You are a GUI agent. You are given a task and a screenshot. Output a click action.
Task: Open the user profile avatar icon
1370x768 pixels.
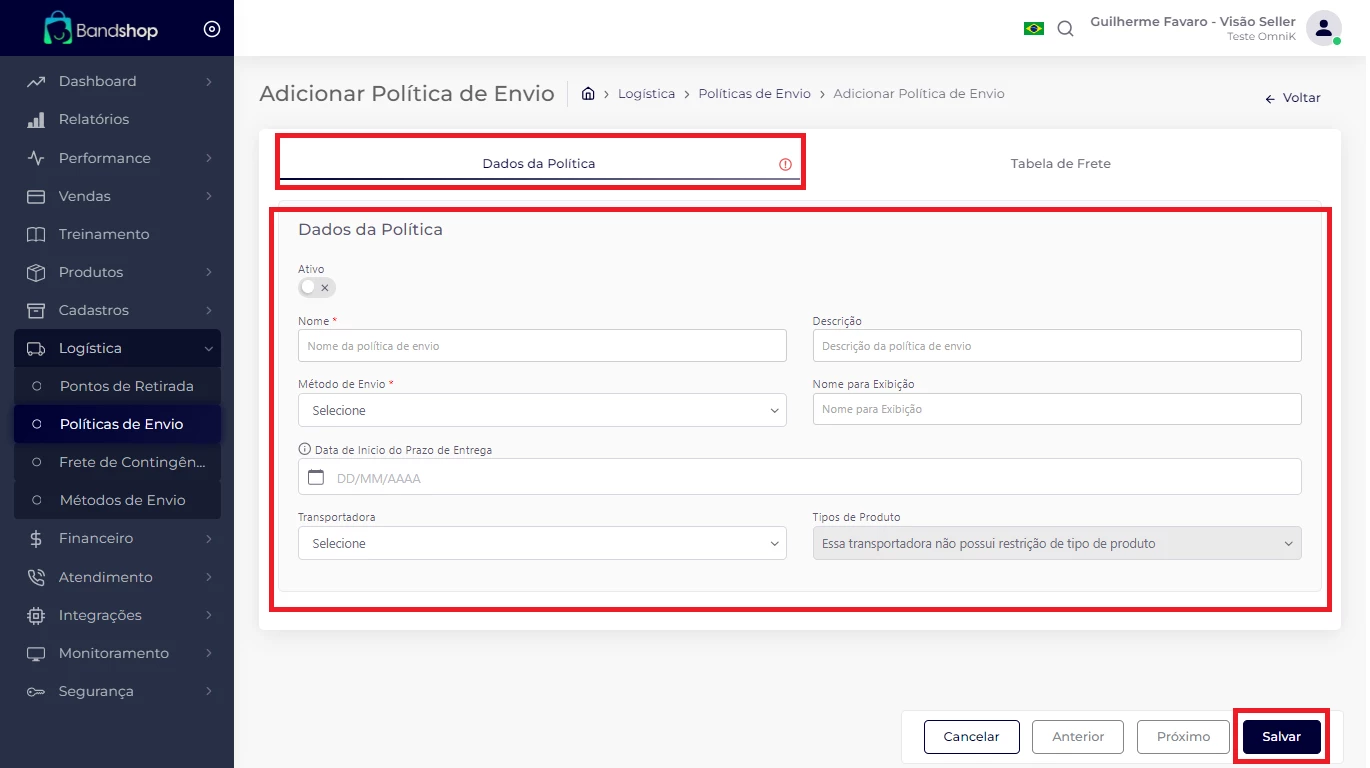coord(1323,28)
